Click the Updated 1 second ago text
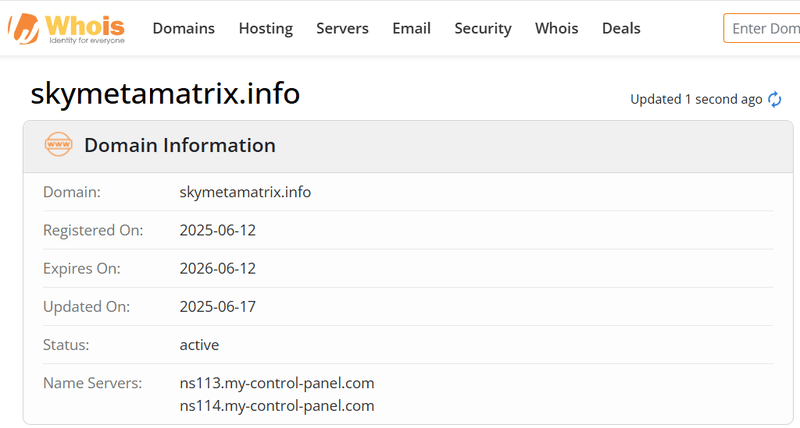The image size is (800, 428). 696,99
